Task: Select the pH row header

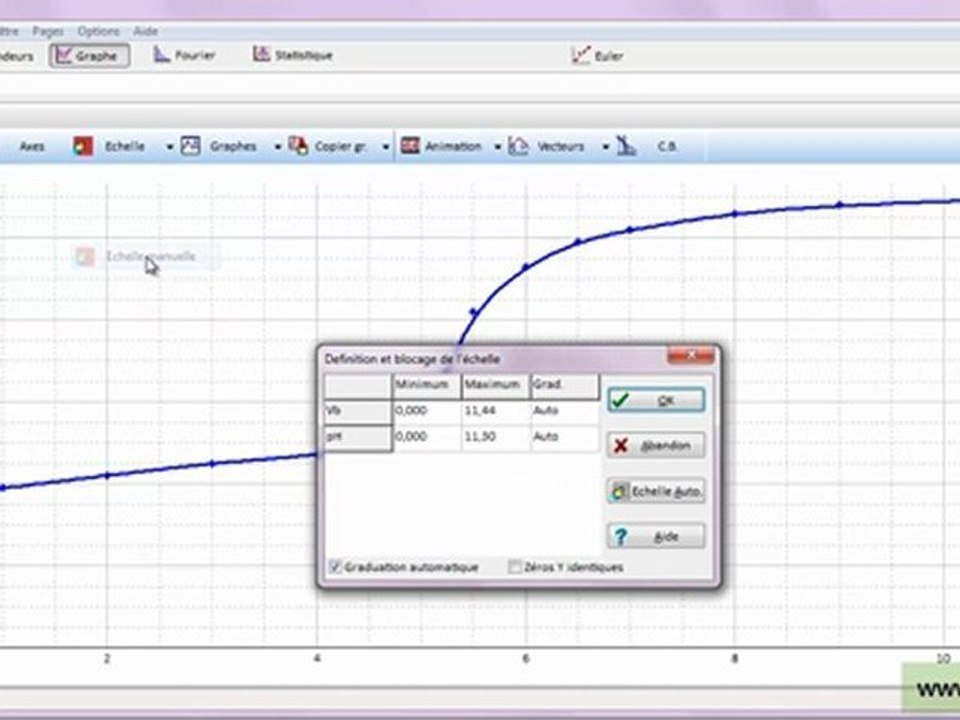Action: pyautogui.click(x=358, y=438)
